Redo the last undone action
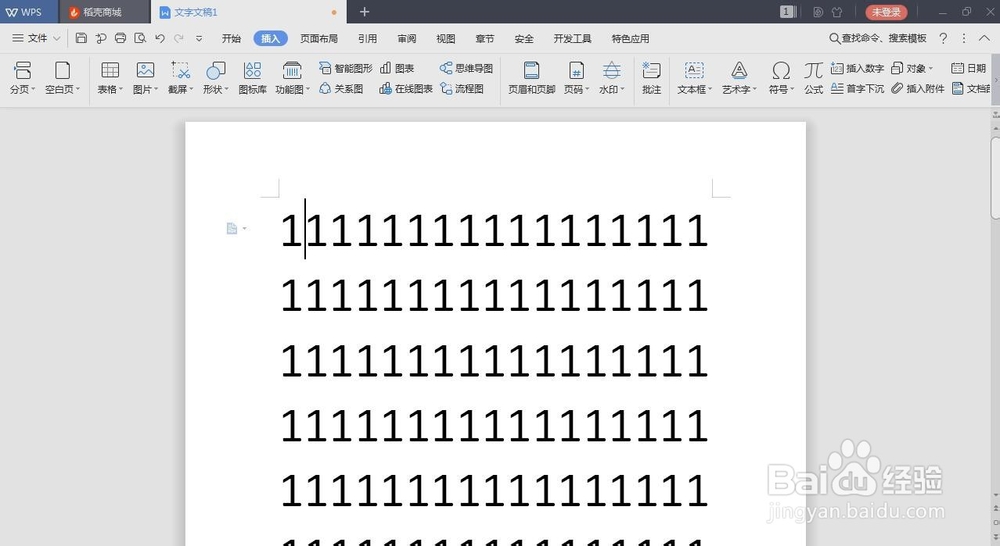Viewport: 1000px width, 546px height. click(x=179, y=38)
